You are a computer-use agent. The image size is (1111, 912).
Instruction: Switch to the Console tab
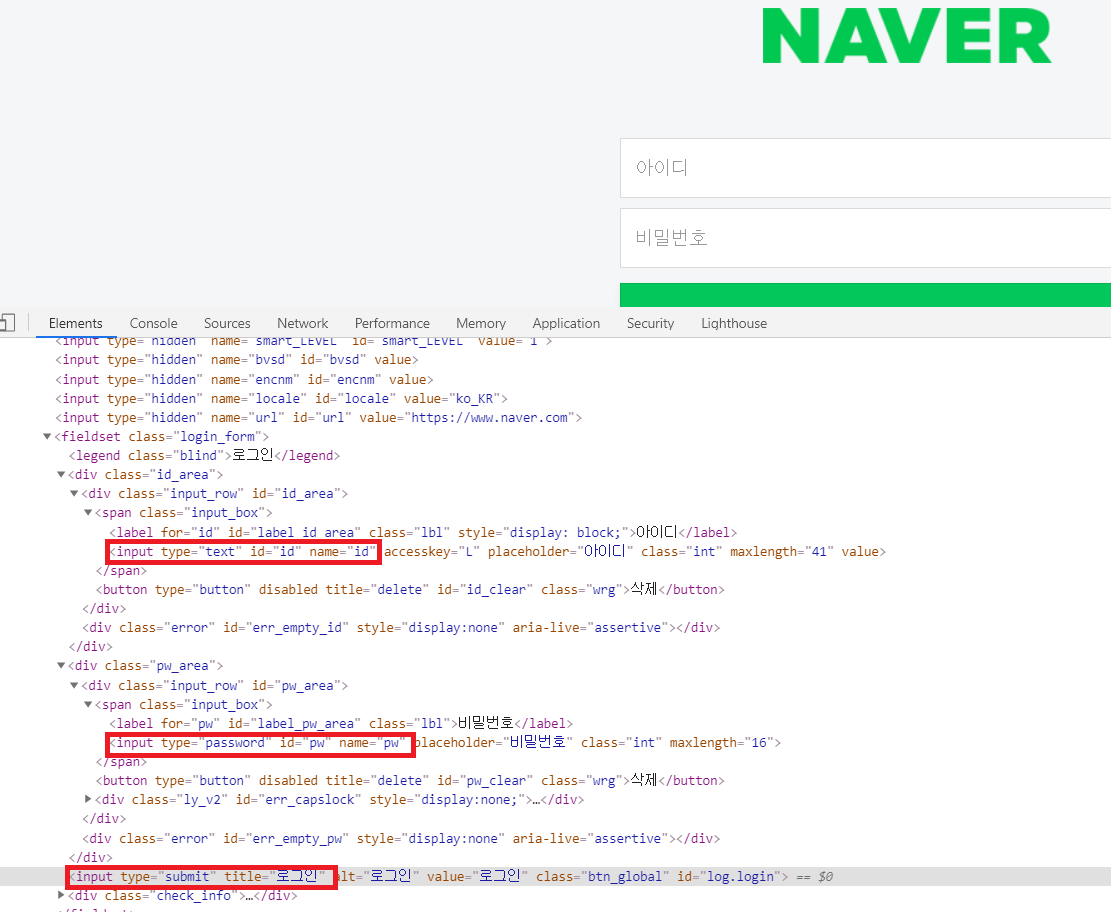154,323
